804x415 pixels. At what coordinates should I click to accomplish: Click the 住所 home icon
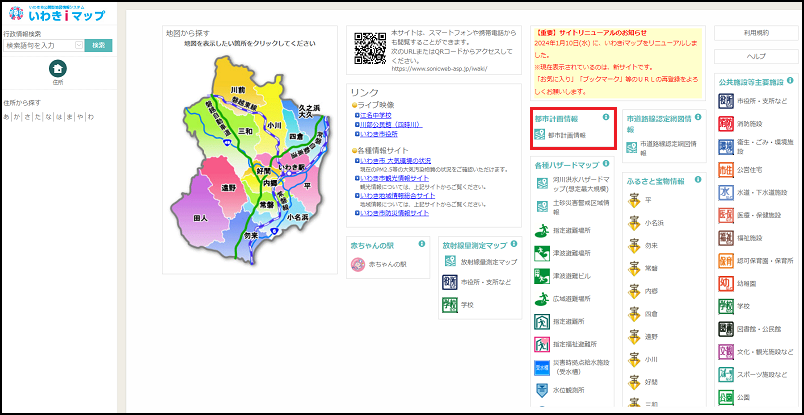pos(57,68)
